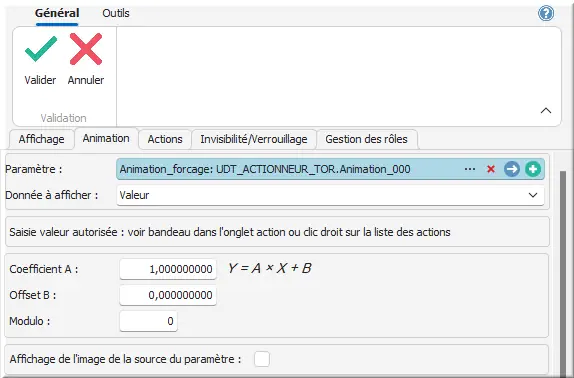This screenshot has height=378, width=574.
Task: Switch to the Actions tab
Action: (165, 139)
